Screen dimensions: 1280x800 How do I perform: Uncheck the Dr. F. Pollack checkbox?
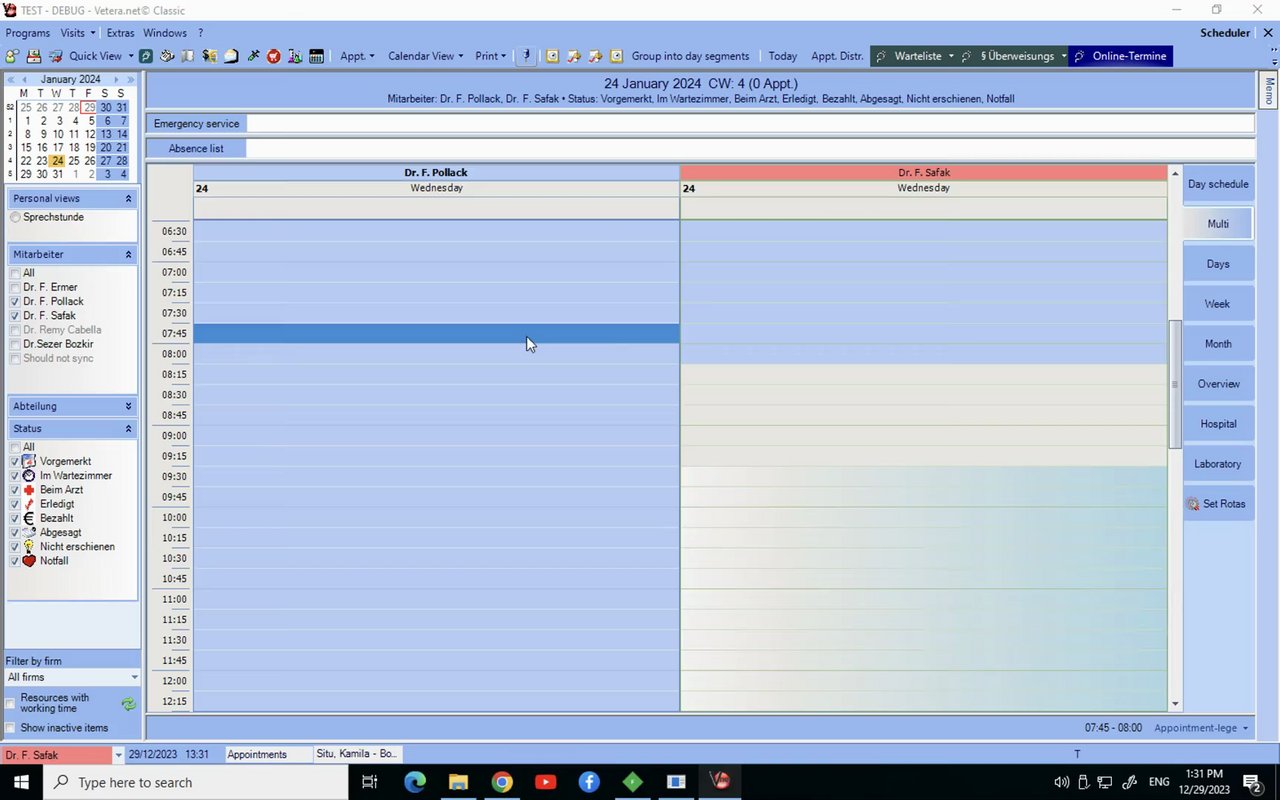point(15,301)
